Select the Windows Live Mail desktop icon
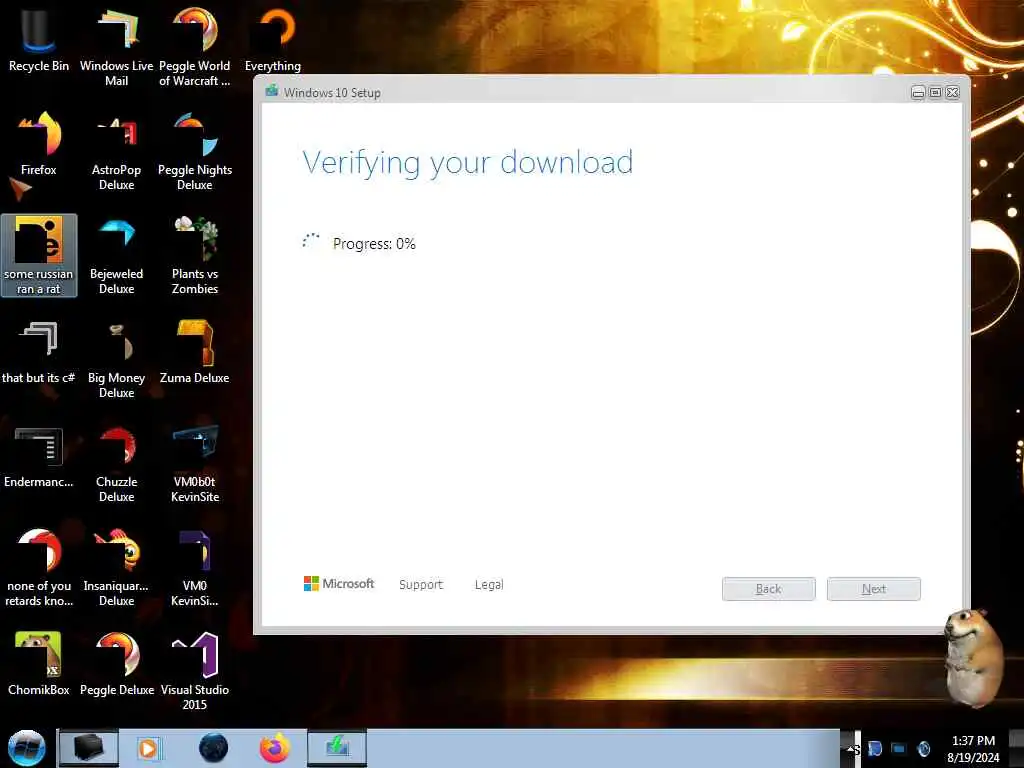This screenshot has width=1024, height=768. pyautogui.click(x=116, y=47)
